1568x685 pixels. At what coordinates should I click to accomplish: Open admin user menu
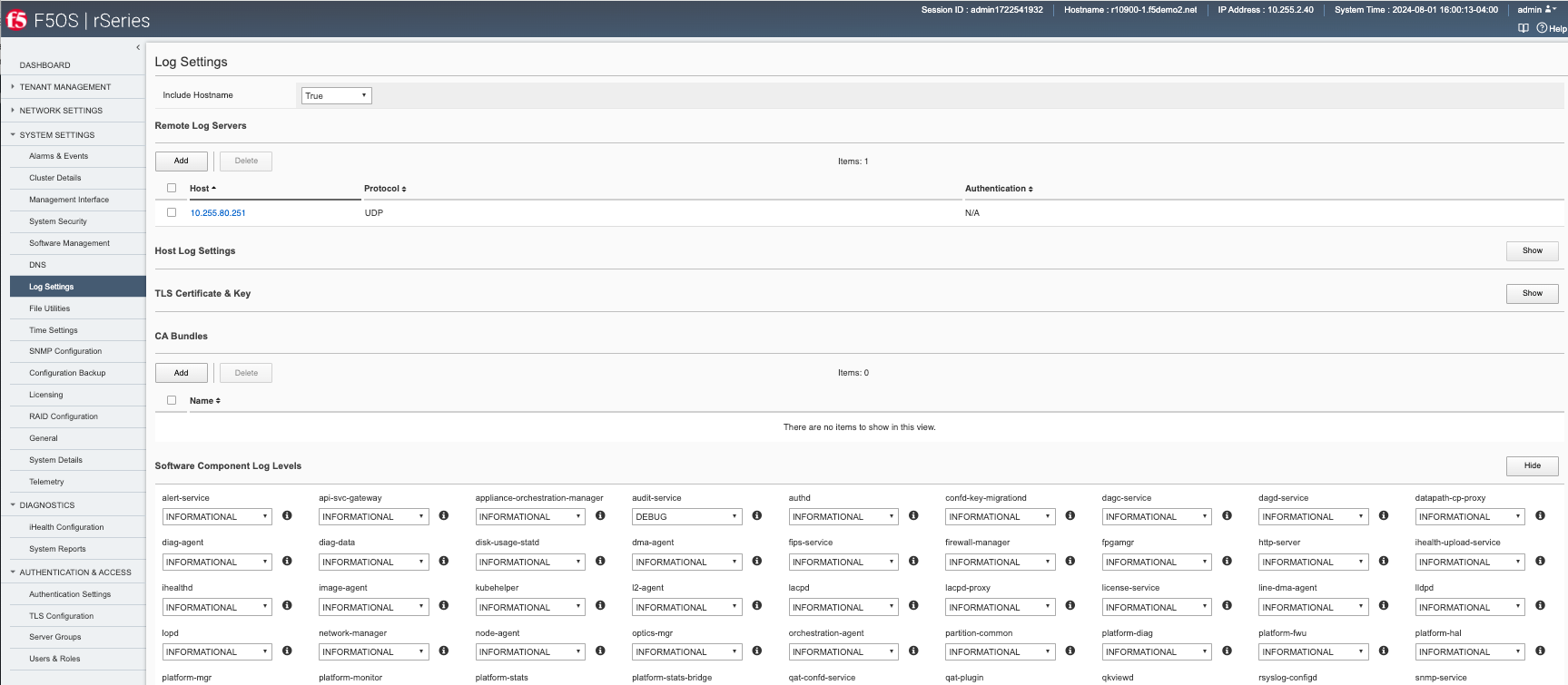[x=1536, y=10]
